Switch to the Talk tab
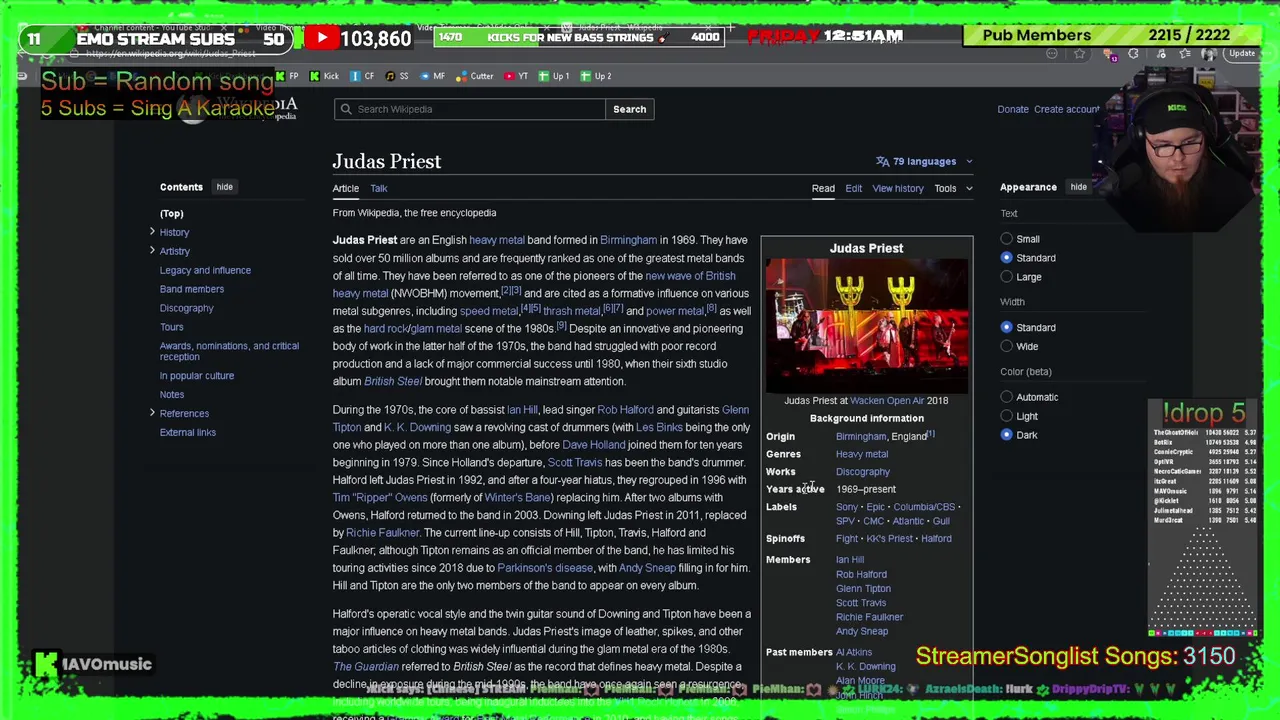 click(x=379, y=188)
